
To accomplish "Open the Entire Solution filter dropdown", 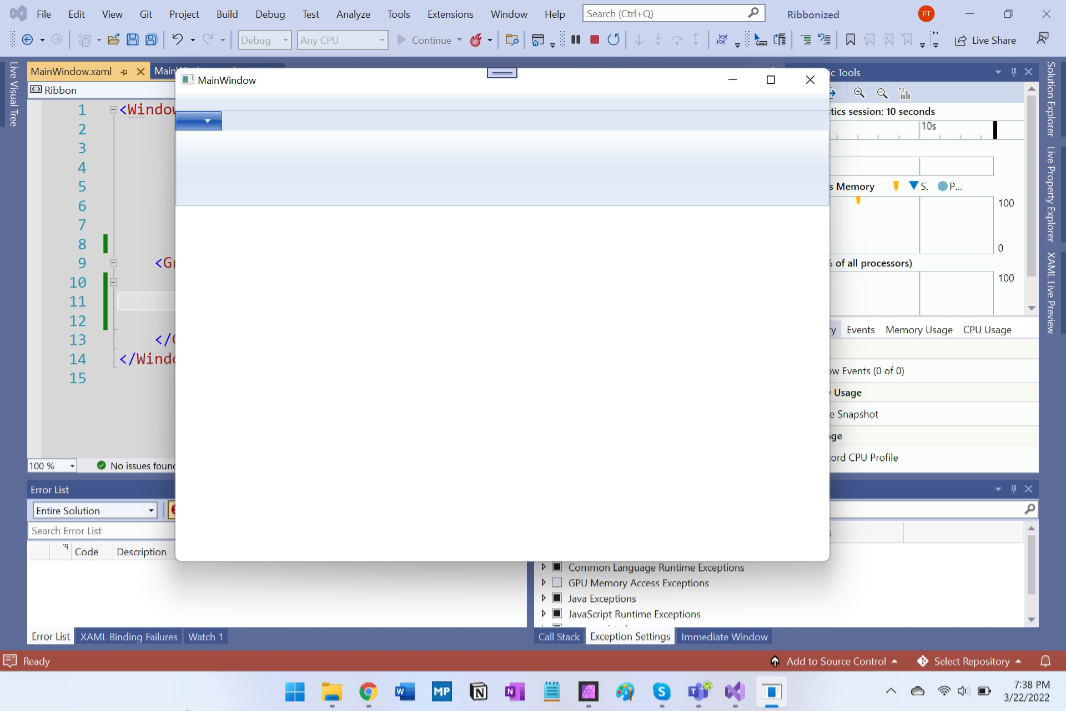I will coord(95,510).
